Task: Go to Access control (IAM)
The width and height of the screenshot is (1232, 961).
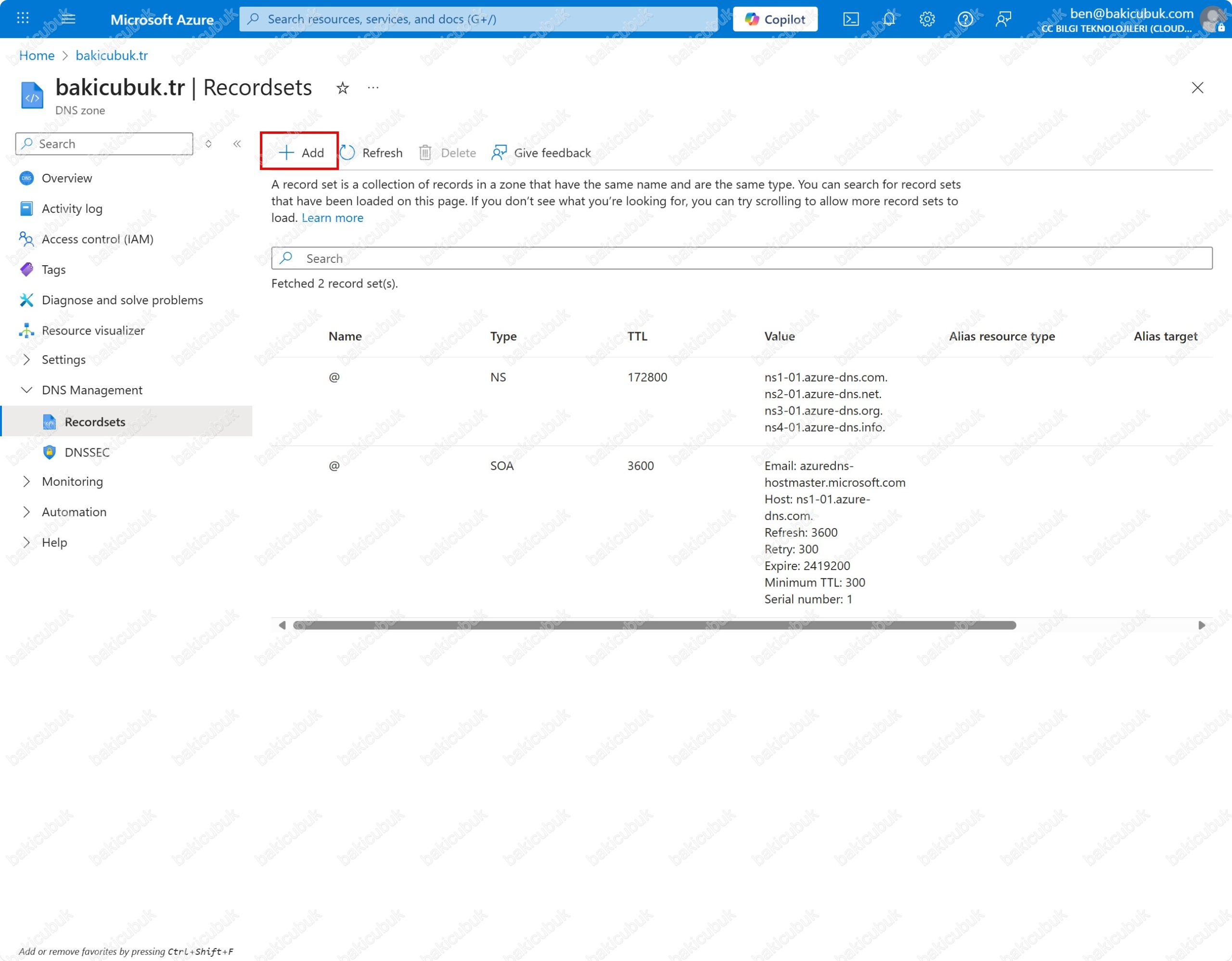Action: (97, 239)
